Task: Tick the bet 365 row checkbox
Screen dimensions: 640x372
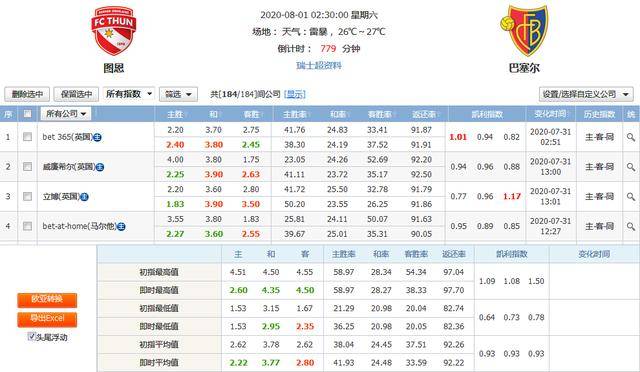Action: 27,137
